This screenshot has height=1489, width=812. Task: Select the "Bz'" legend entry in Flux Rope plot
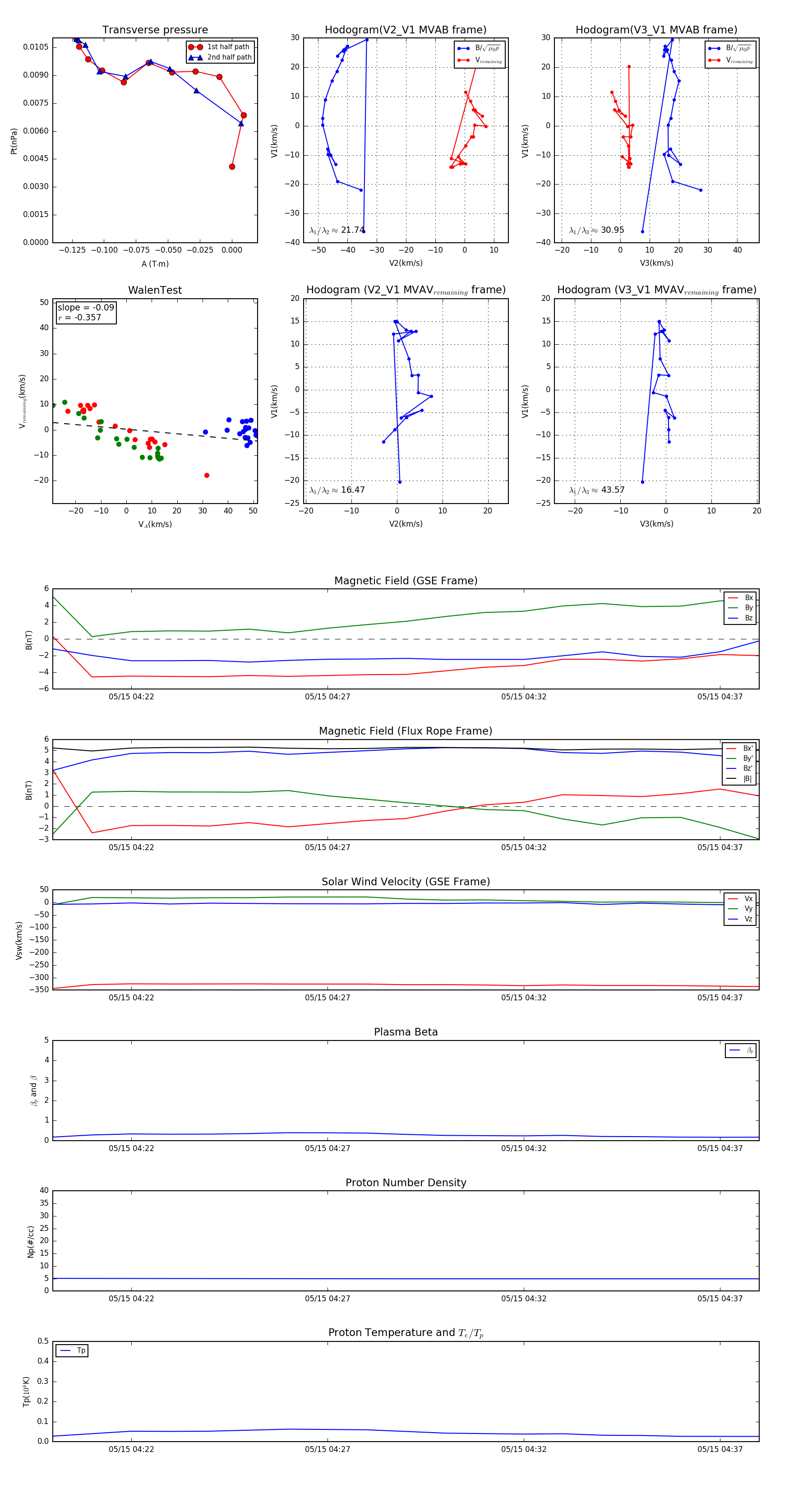click(739, 769)
